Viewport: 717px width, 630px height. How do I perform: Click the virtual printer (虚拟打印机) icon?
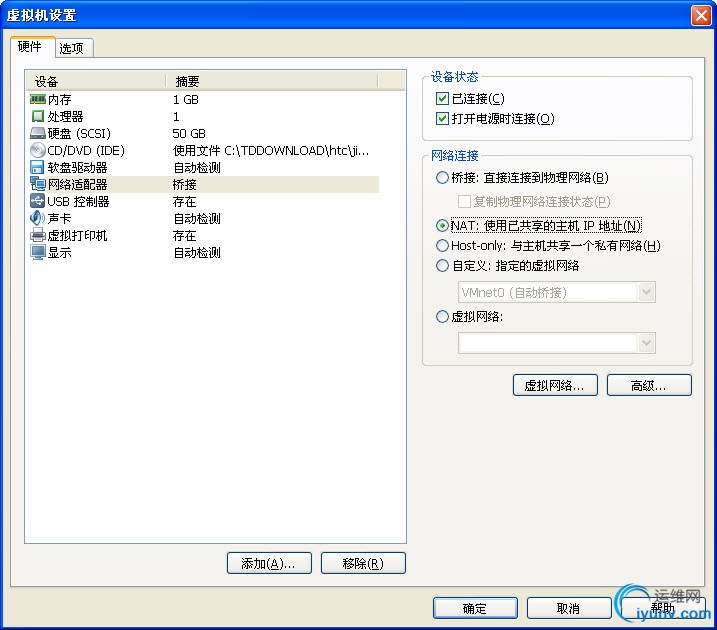pos(37,235)
